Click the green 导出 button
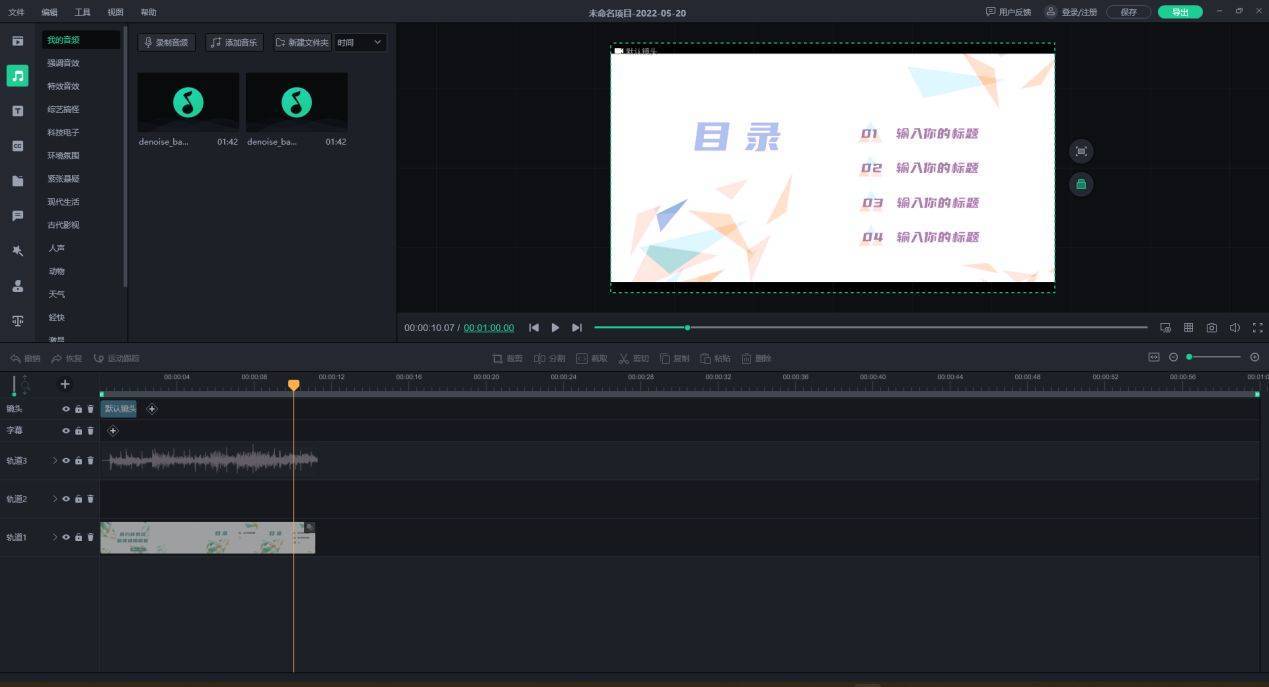Image resolution: width=1269 pixels, height=687 pixels. (x=1180, y=12)
